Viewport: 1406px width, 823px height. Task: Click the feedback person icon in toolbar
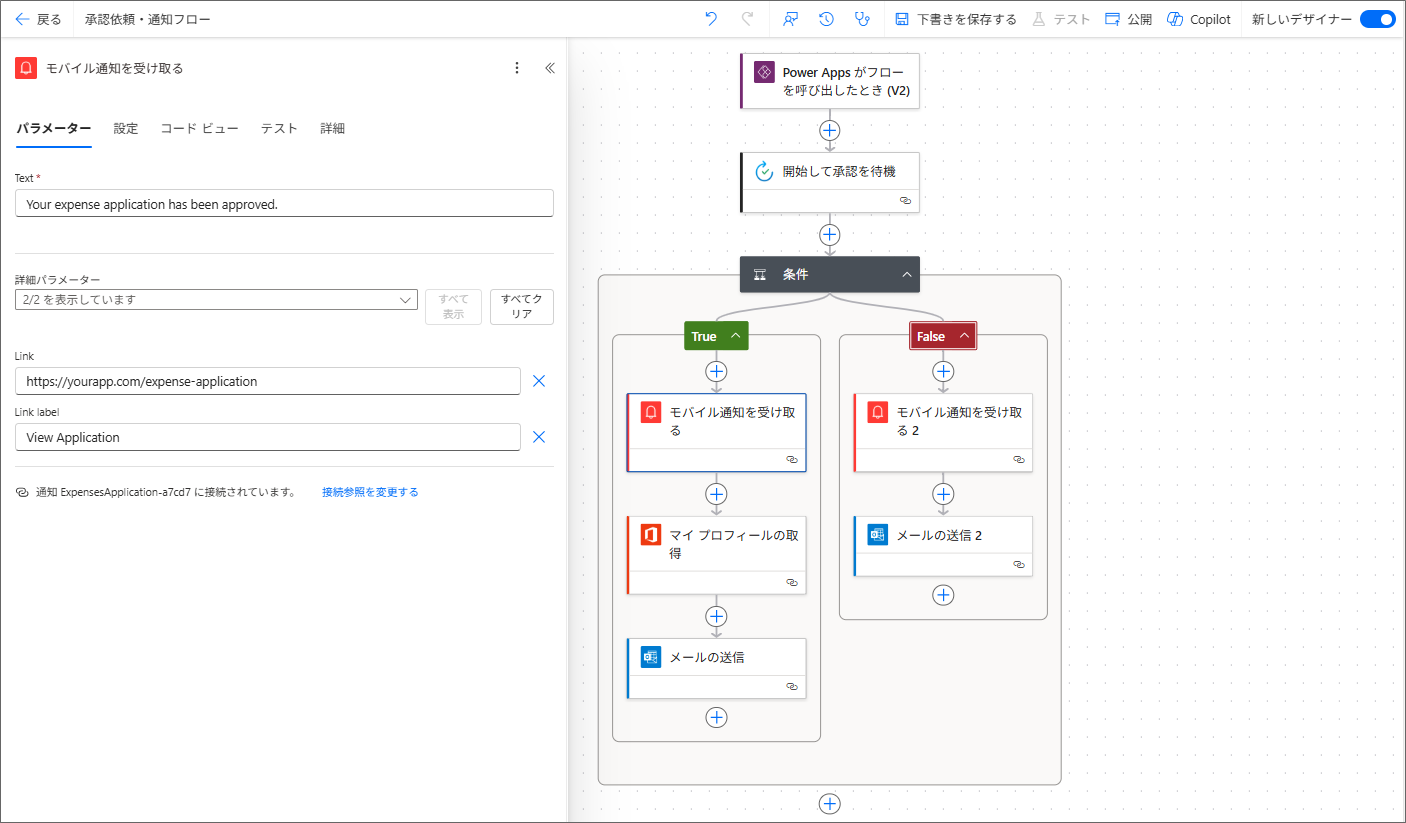click(x=791, y=19)
